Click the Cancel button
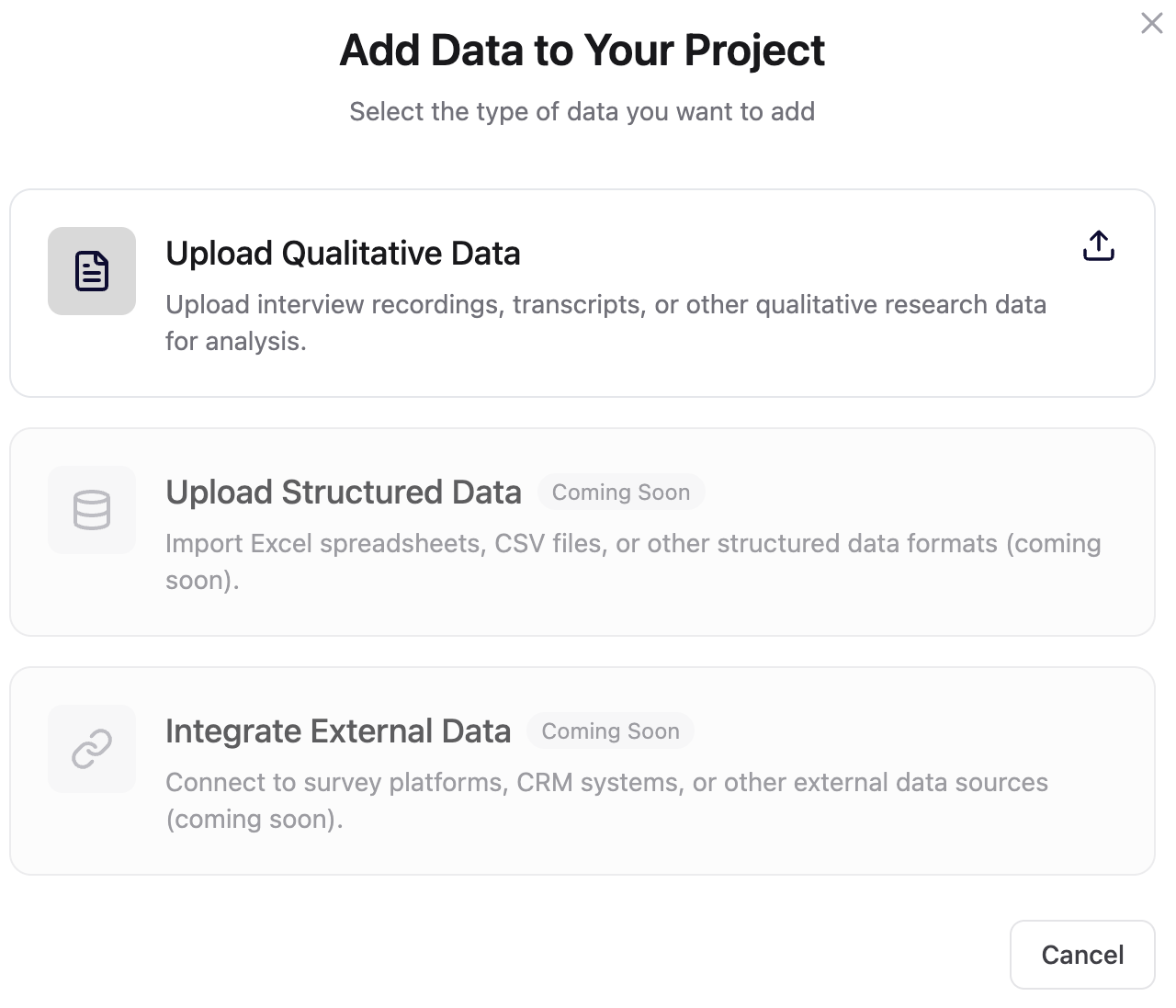This screenshot has width=1176, height=1008. pyautogui.click(x=1082, y=954)
